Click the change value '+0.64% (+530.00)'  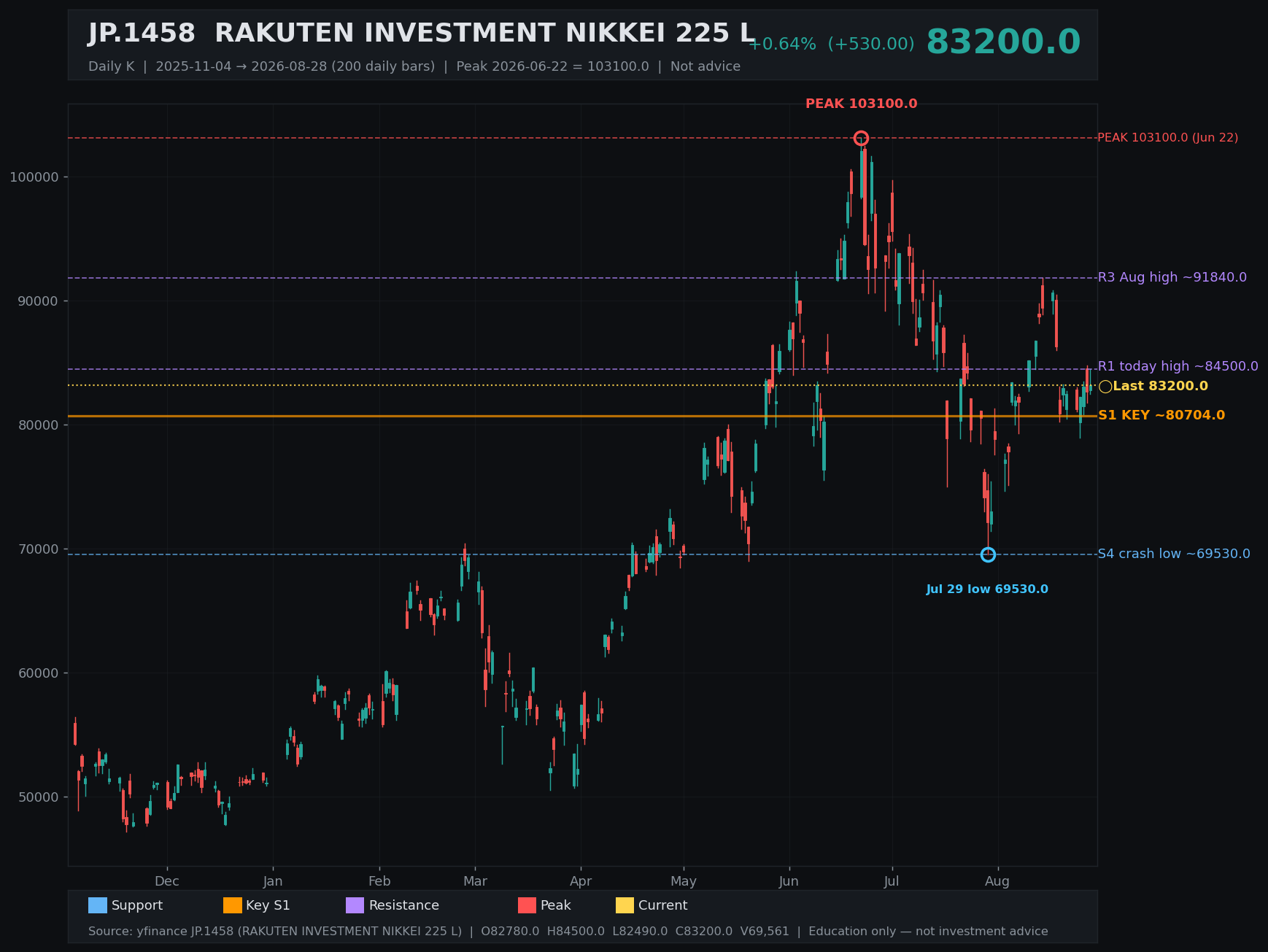pyautogui.click(x=831, y=44)
